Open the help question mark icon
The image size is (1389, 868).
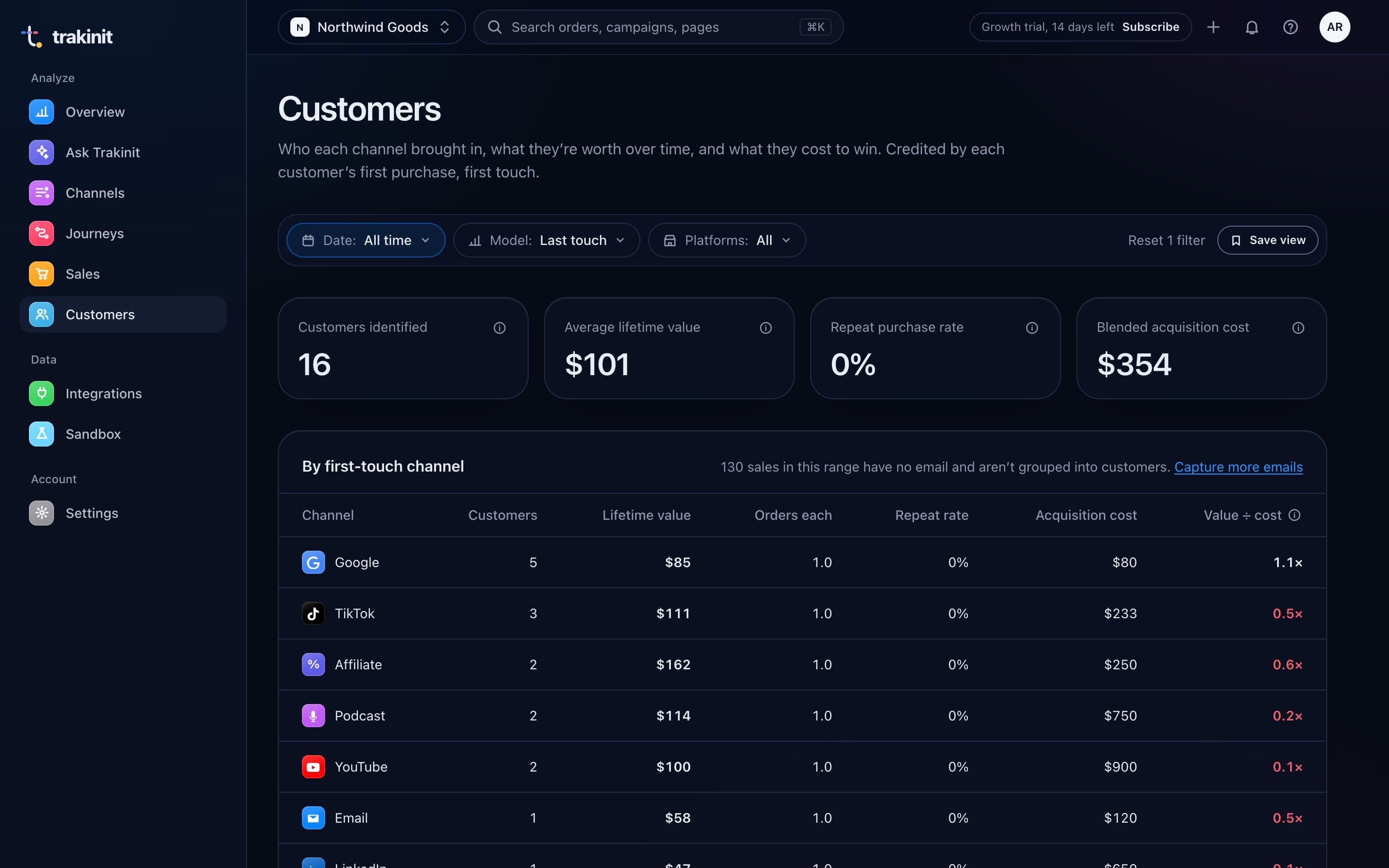(x=1290, y=27)
